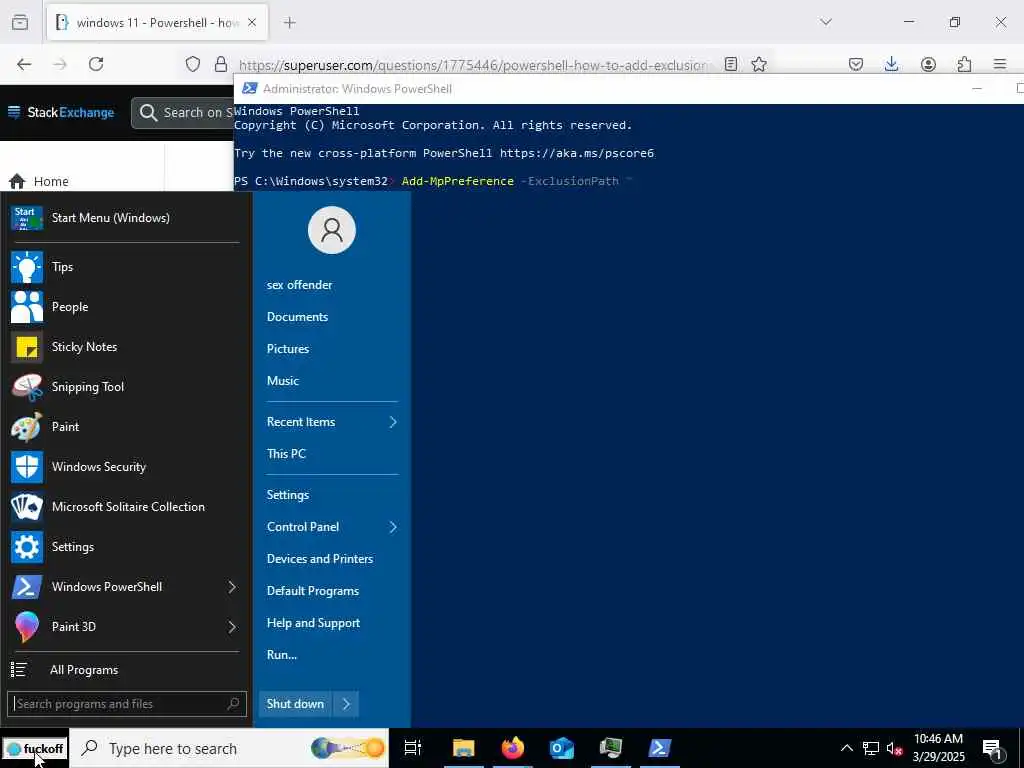1024x768 pixels.
Task: Open Settings from pinned programs list
Action: click(x=124, y=547)
